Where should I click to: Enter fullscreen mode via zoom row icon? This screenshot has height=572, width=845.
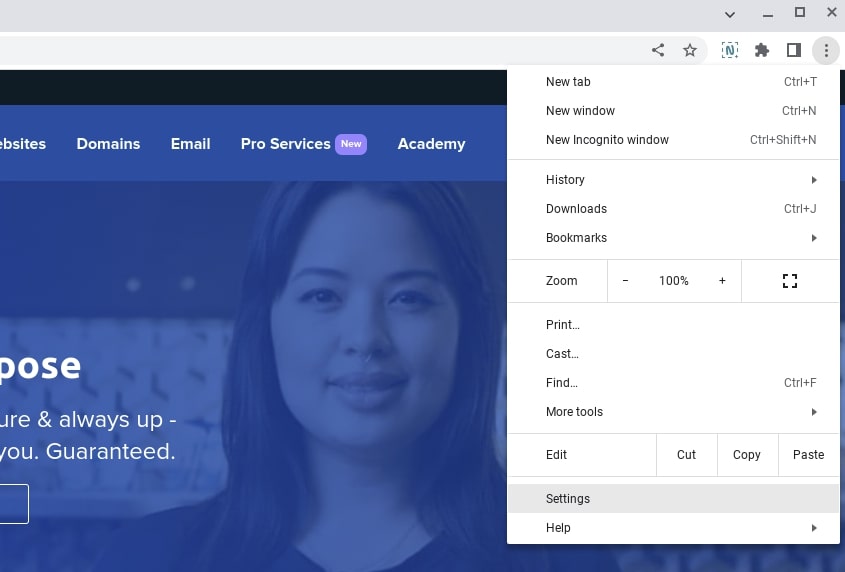tap(790, 281)
